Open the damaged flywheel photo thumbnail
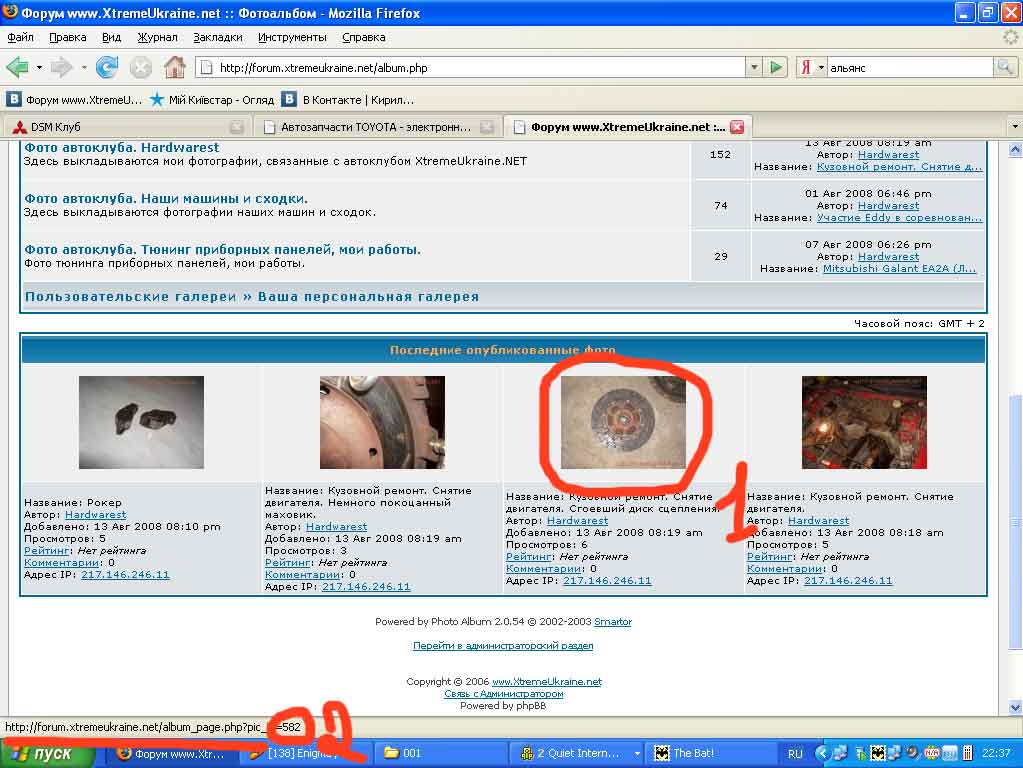 pyautogui.click(x=382, y=422)
